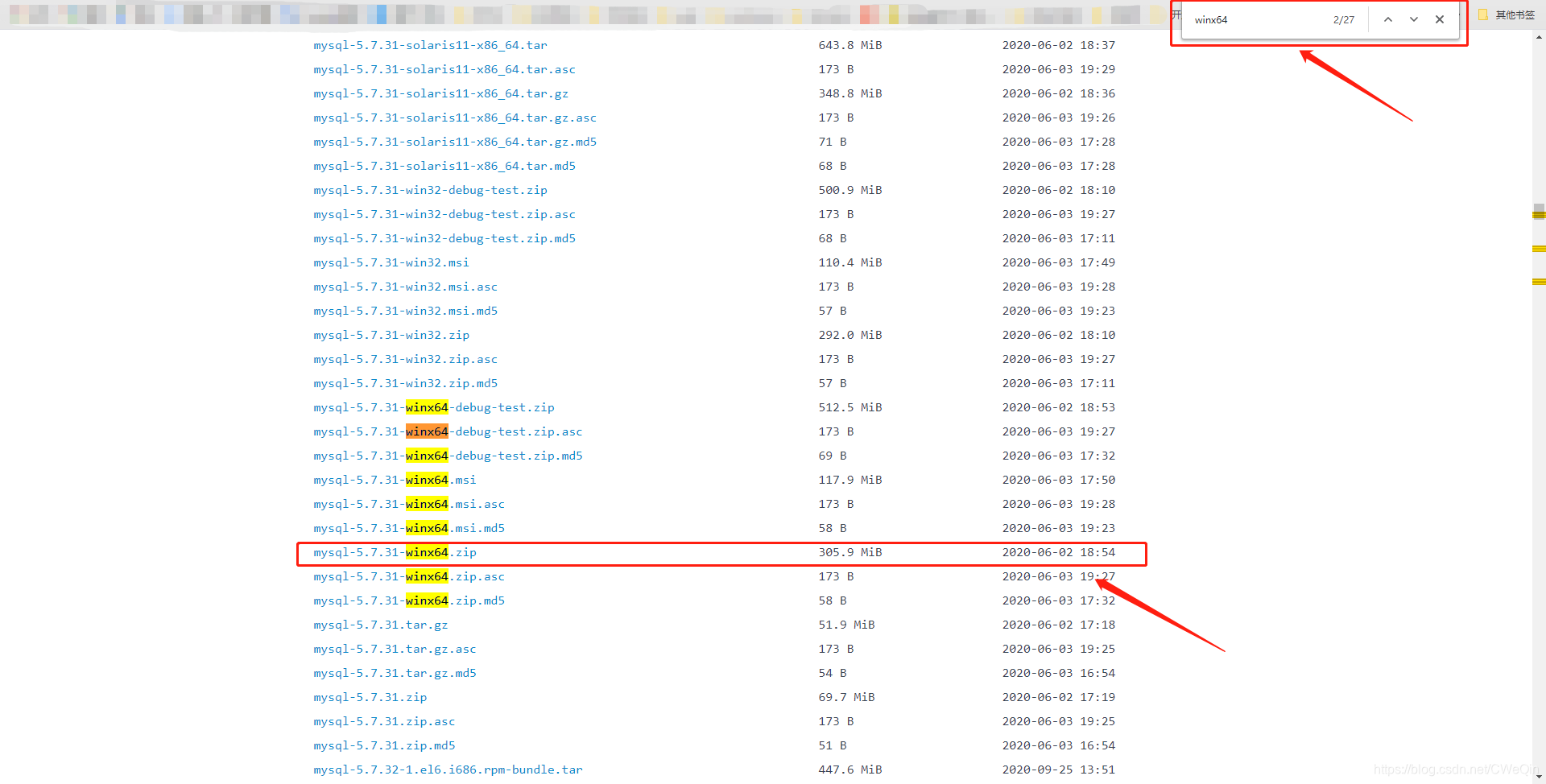
Task: Select the 2/27 match counter
Action: [x=1344, y=19]
